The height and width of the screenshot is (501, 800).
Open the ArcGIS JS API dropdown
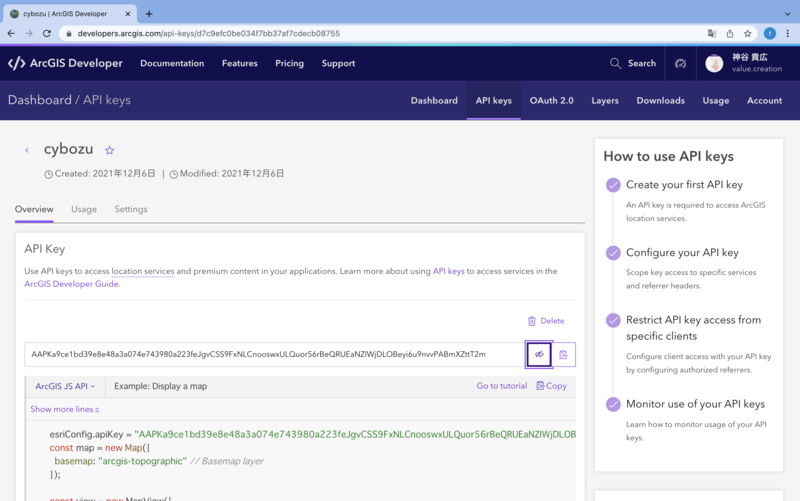[65, 386]
